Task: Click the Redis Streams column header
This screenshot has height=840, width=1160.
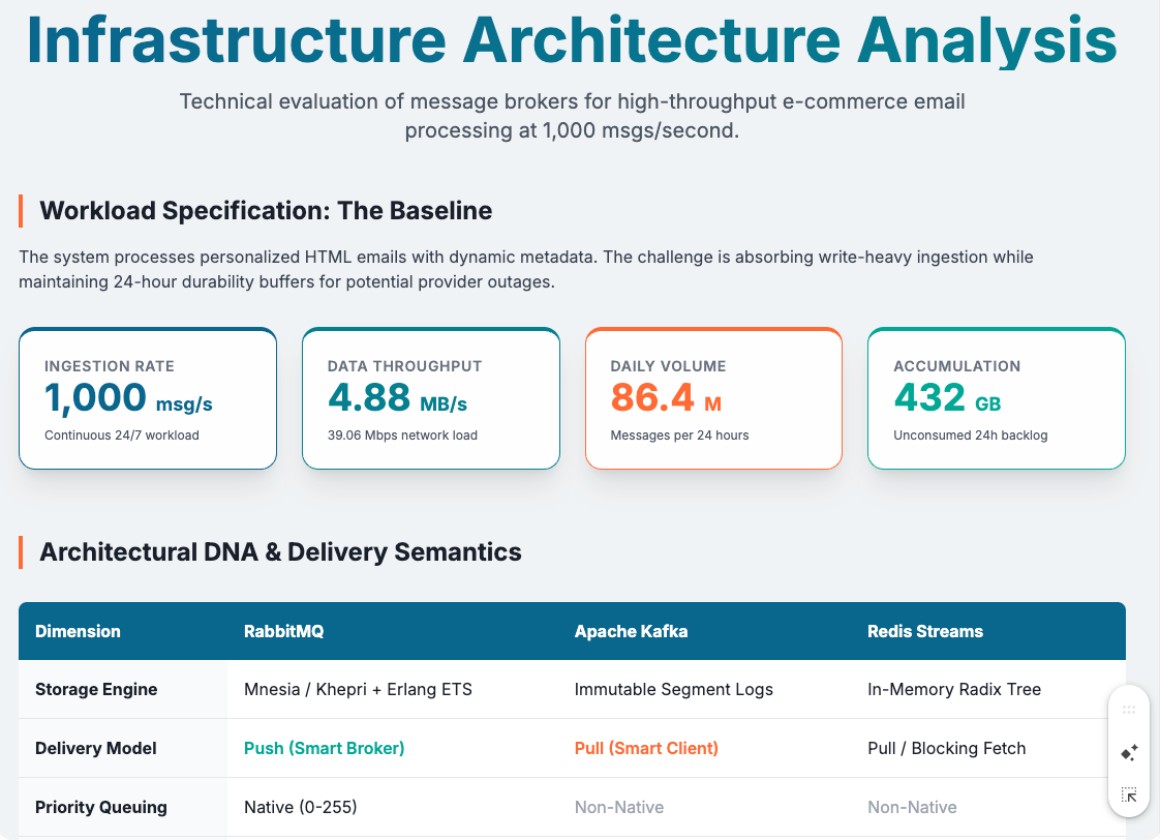Action: [x=925, y=631]
